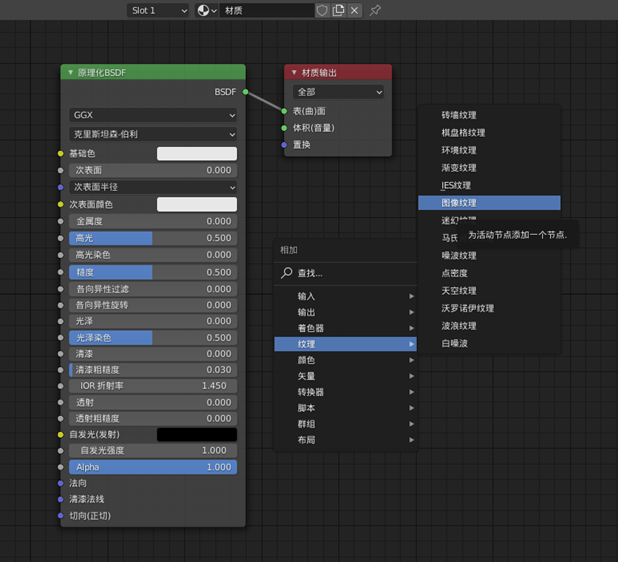Image resolution: width=618 pixels, height=562 pixels.
Task: Click the 次表面颜色 color swatch
Action: [x=197, y=204]
